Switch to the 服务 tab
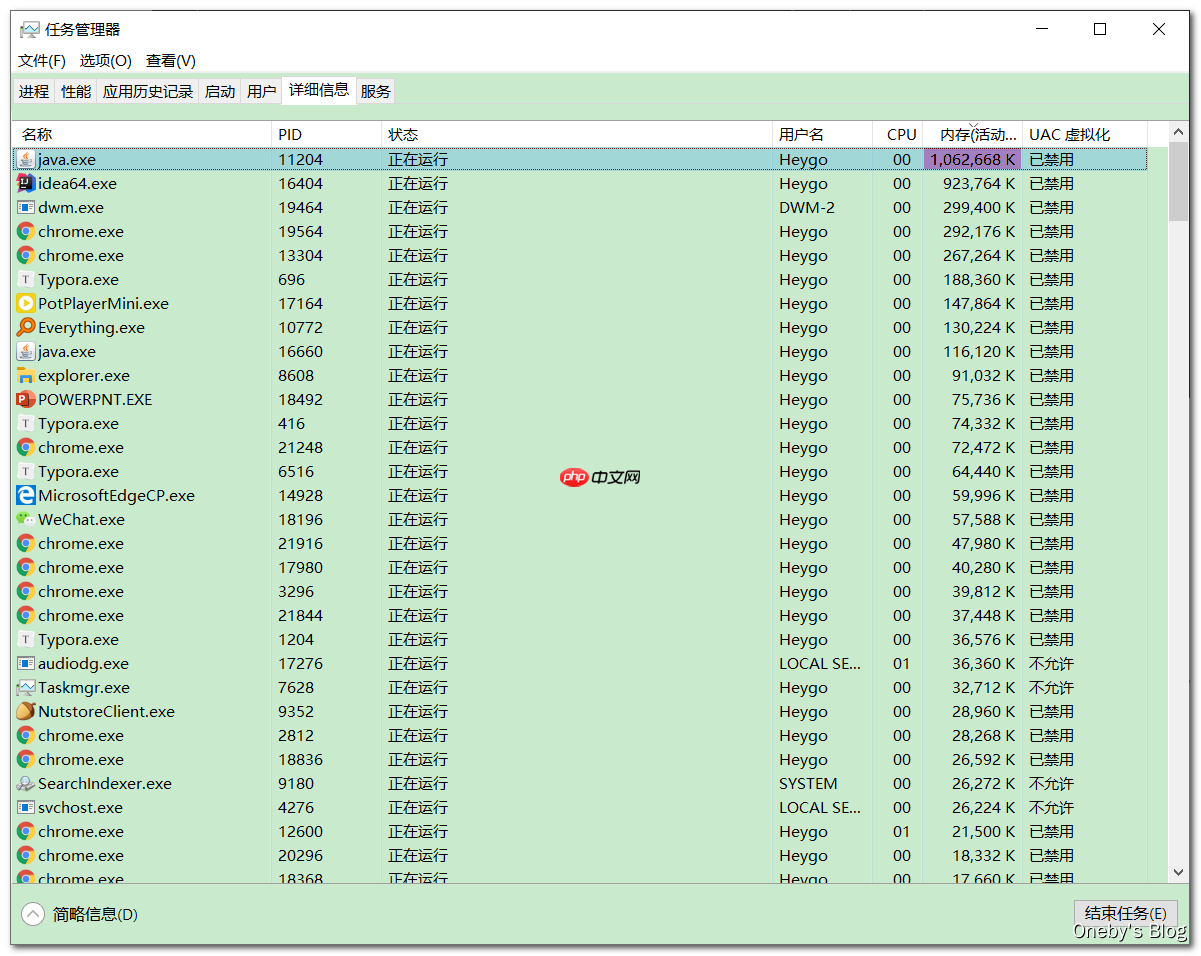Screen dimensions: 1201x956 374,91
